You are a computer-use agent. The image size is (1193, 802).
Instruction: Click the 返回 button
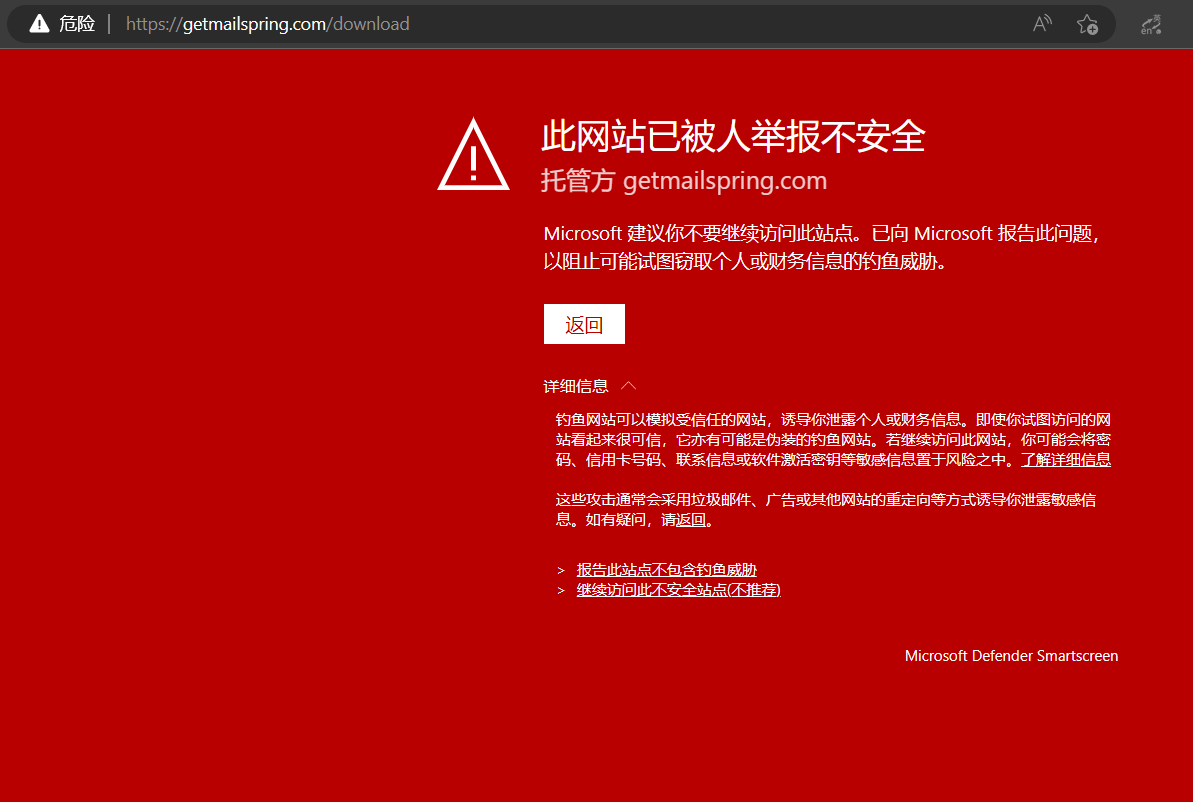(584, 324)
